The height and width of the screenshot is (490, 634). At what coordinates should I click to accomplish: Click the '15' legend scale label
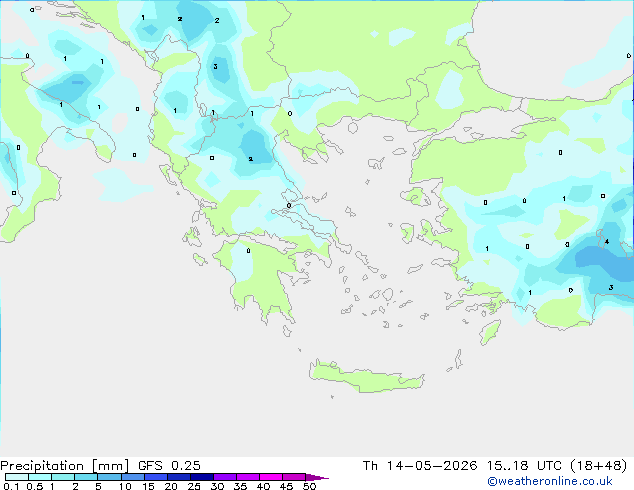click(x=148, y=486)
